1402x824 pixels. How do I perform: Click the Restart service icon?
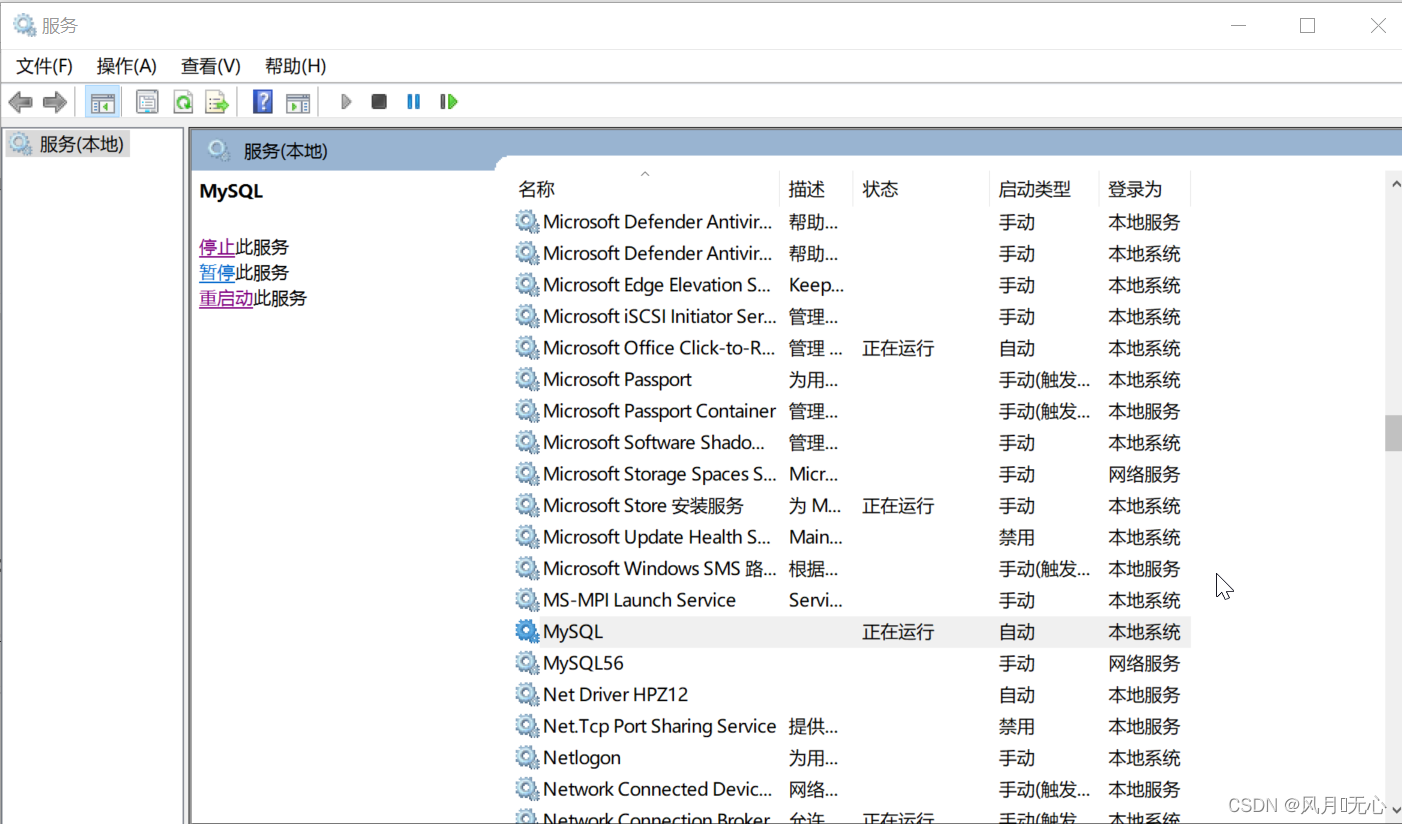[x=449, y=101]
